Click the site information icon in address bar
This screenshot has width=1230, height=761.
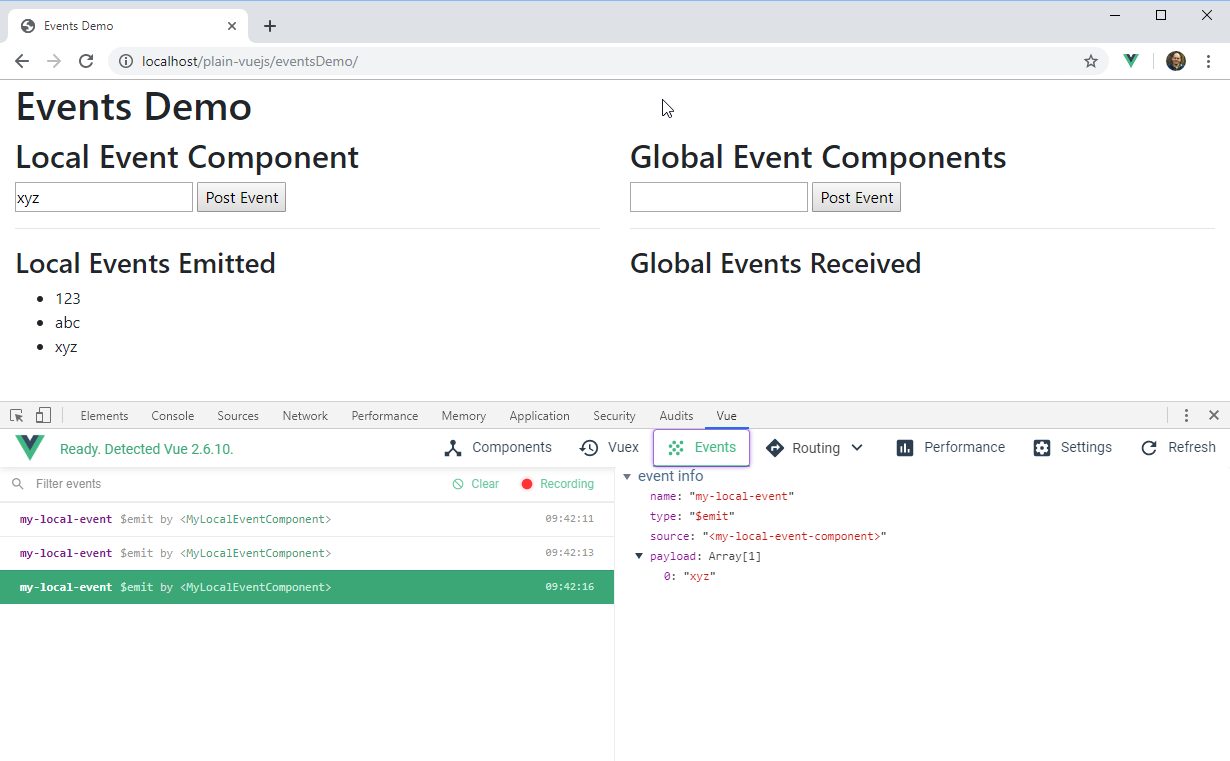click(126, 61)
